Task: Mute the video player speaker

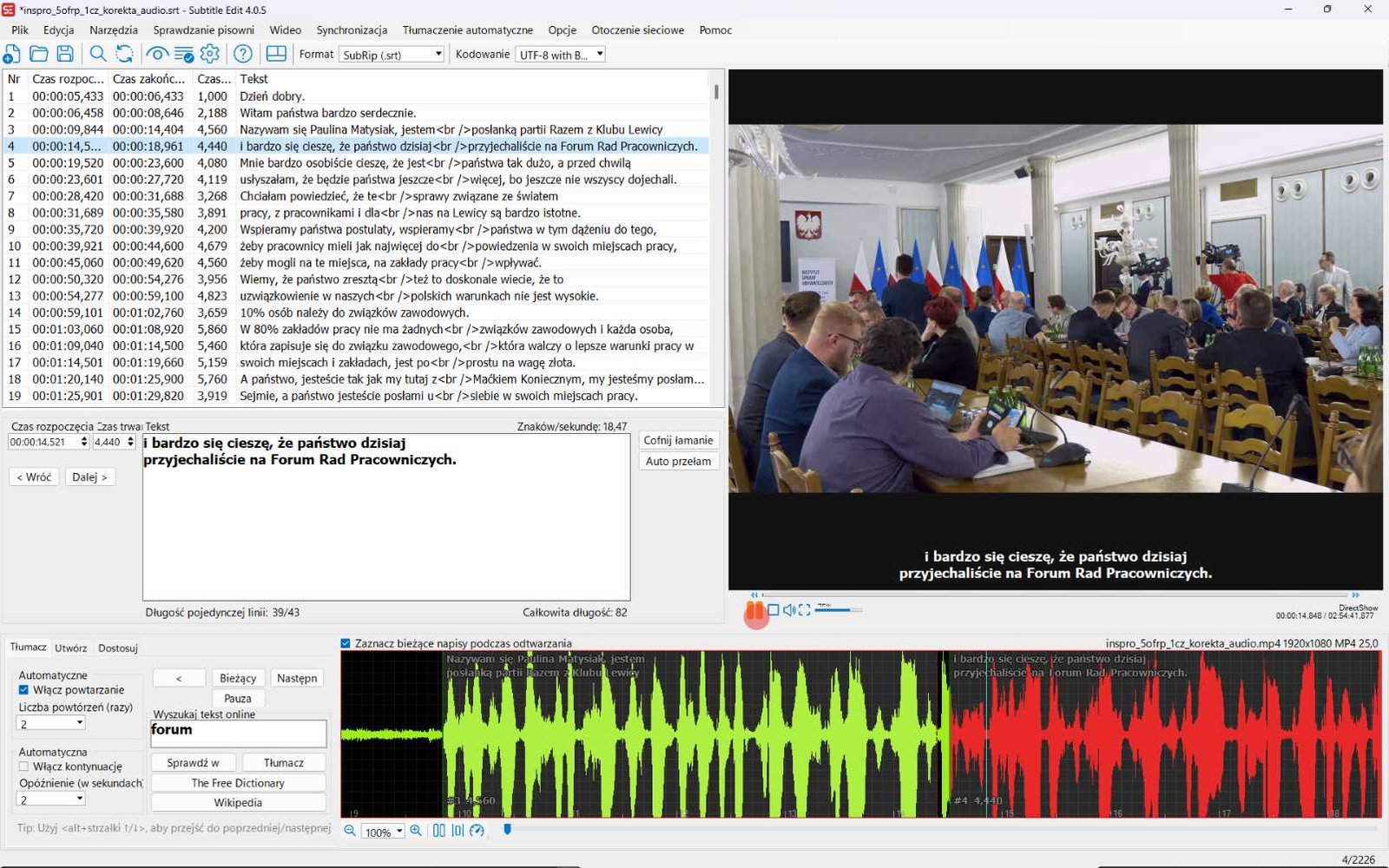Action: (x=789, y=610)
